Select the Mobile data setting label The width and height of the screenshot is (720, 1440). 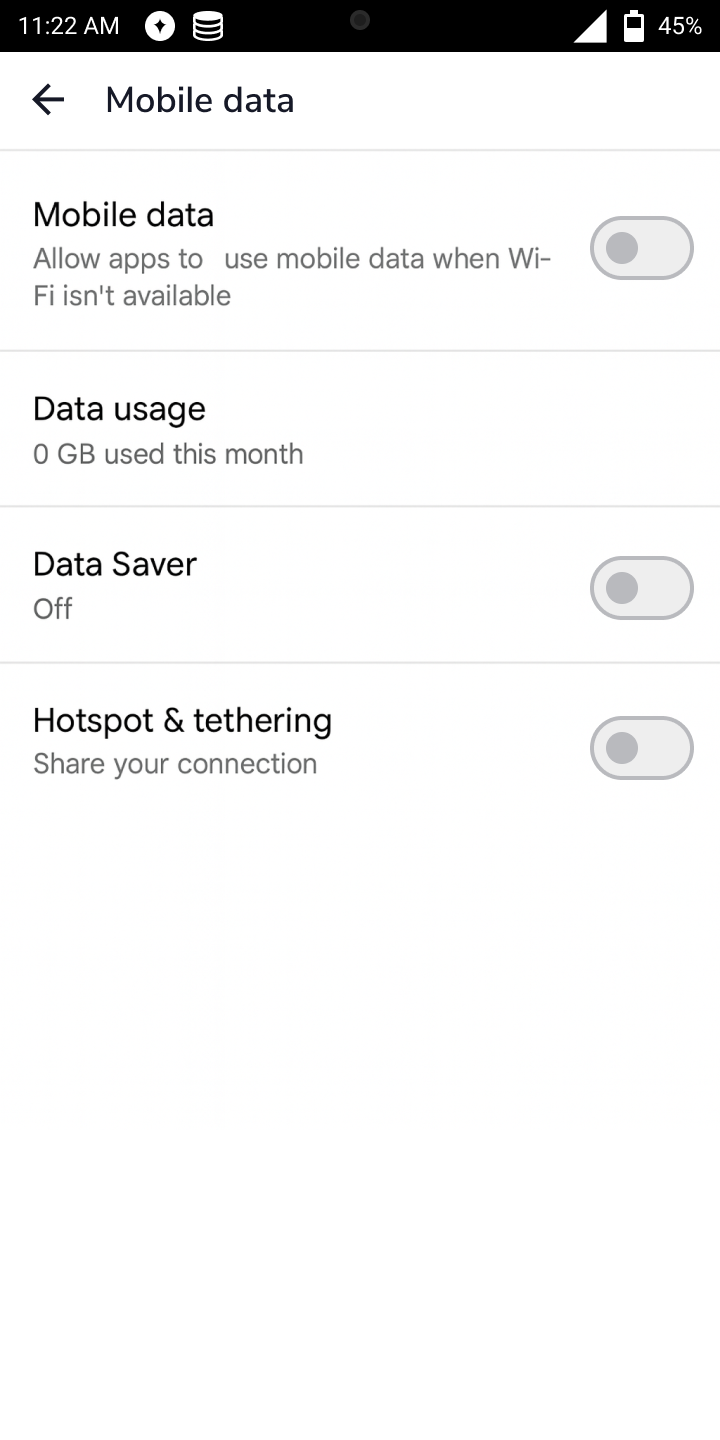123,215
